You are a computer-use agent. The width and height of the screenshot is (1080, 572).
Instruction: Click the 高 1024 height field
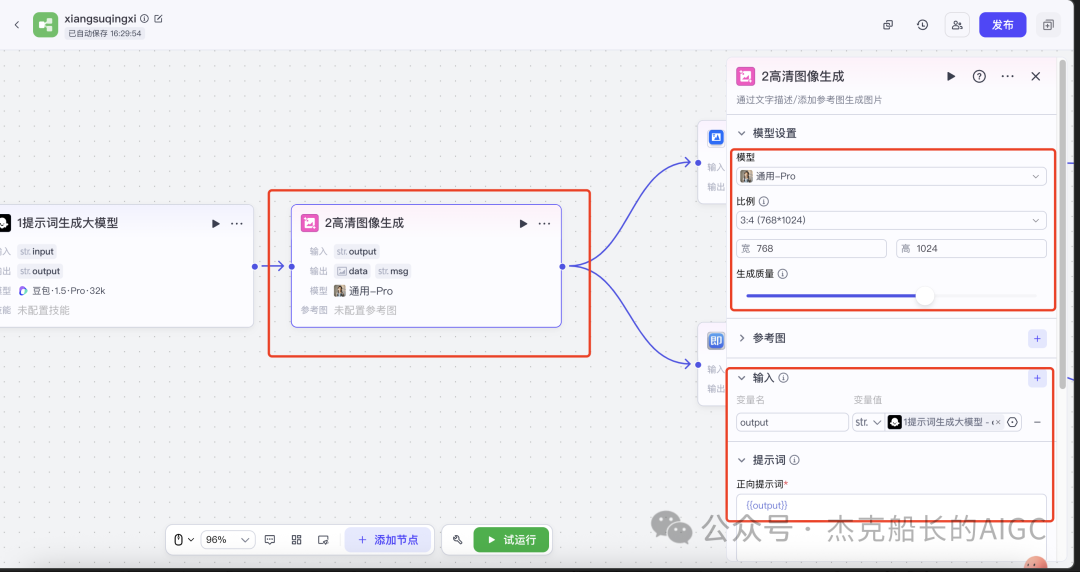coord(971,249)
